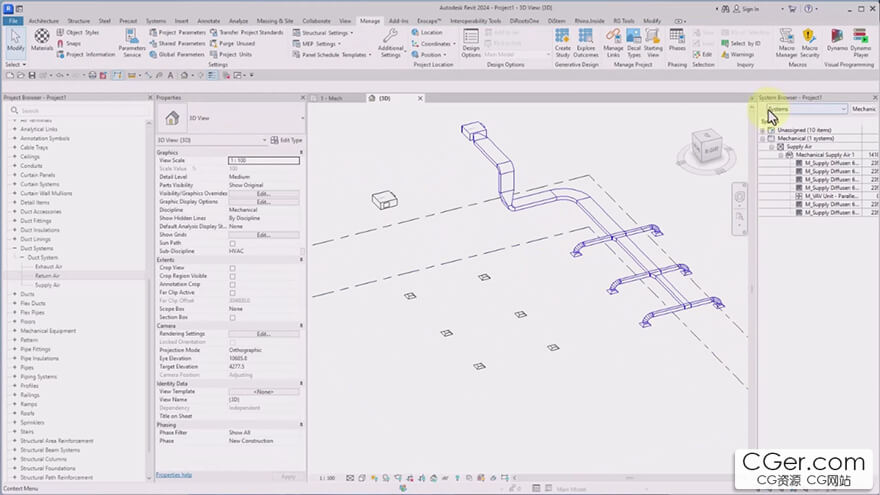Enable the Section Box checkbox
This screenshot has width=880, height=495.
[233, 318]
